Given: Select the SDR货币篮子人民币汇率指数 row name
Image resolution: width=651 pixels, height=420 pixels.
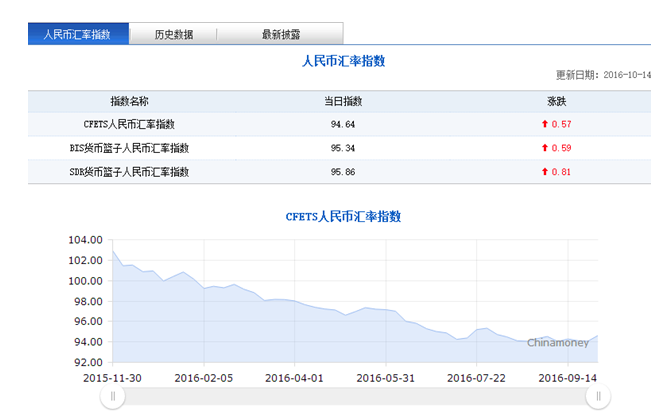Looking at the screenshot, I should 129,172.
